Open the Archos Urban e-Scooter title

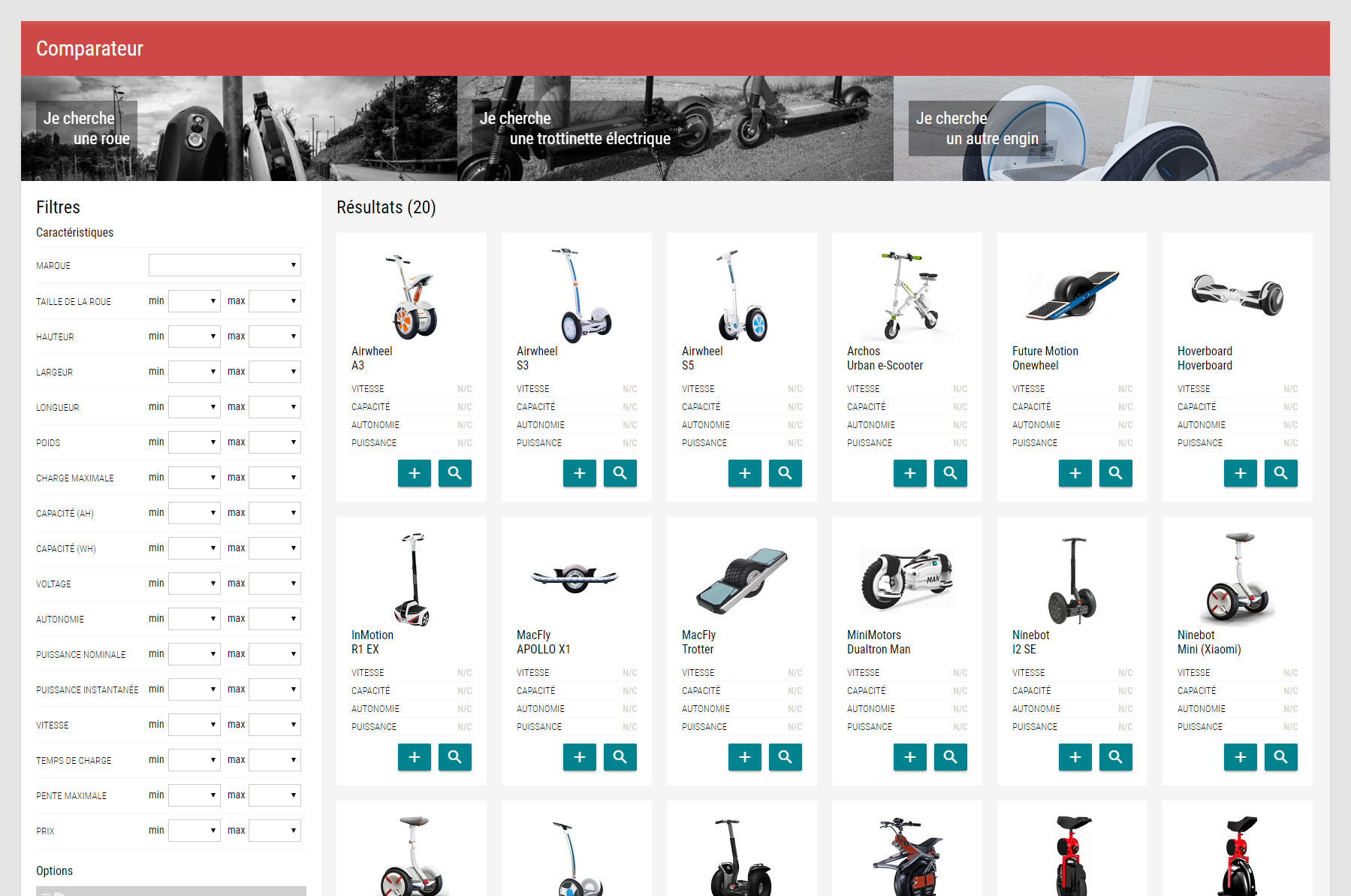(885, 358)
